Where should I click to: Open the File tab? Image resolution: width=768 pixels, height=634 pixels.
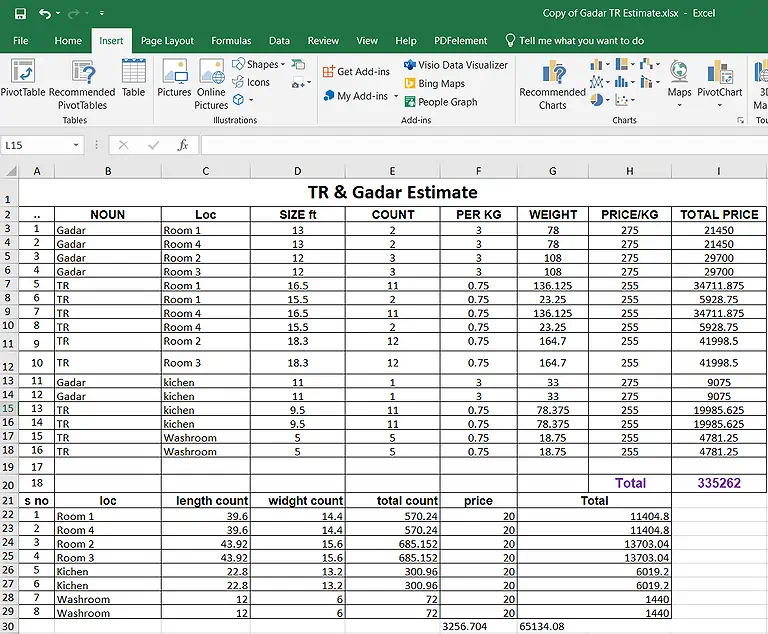point(21,41)
